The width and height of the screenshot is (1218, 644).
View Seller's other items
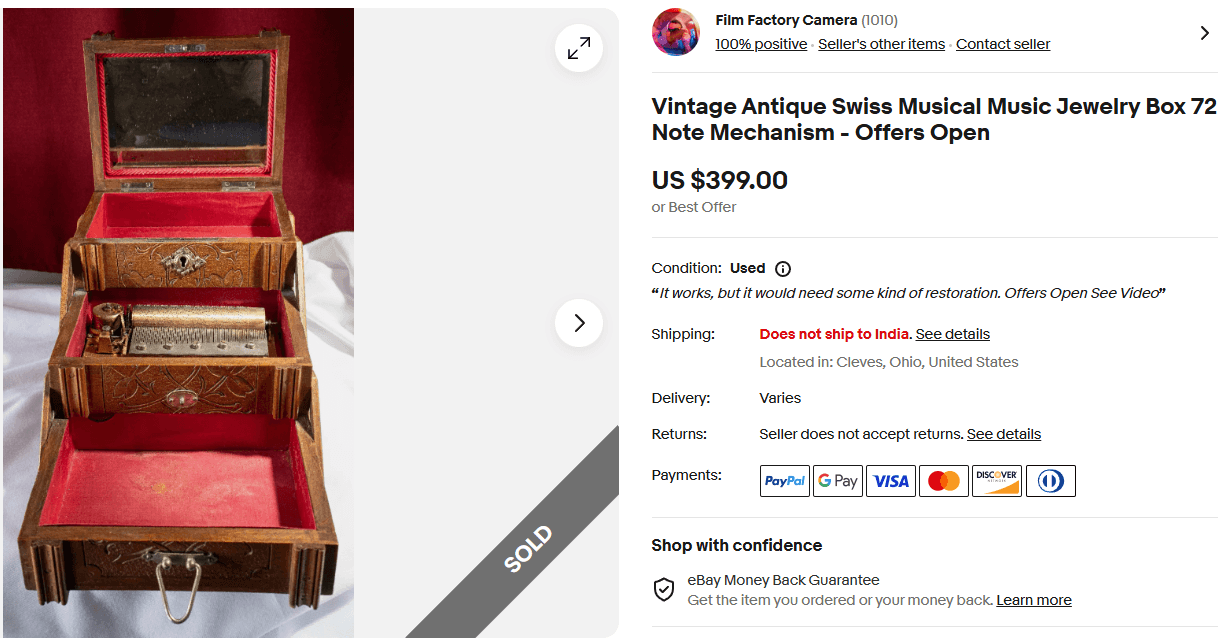click(881, 44)
